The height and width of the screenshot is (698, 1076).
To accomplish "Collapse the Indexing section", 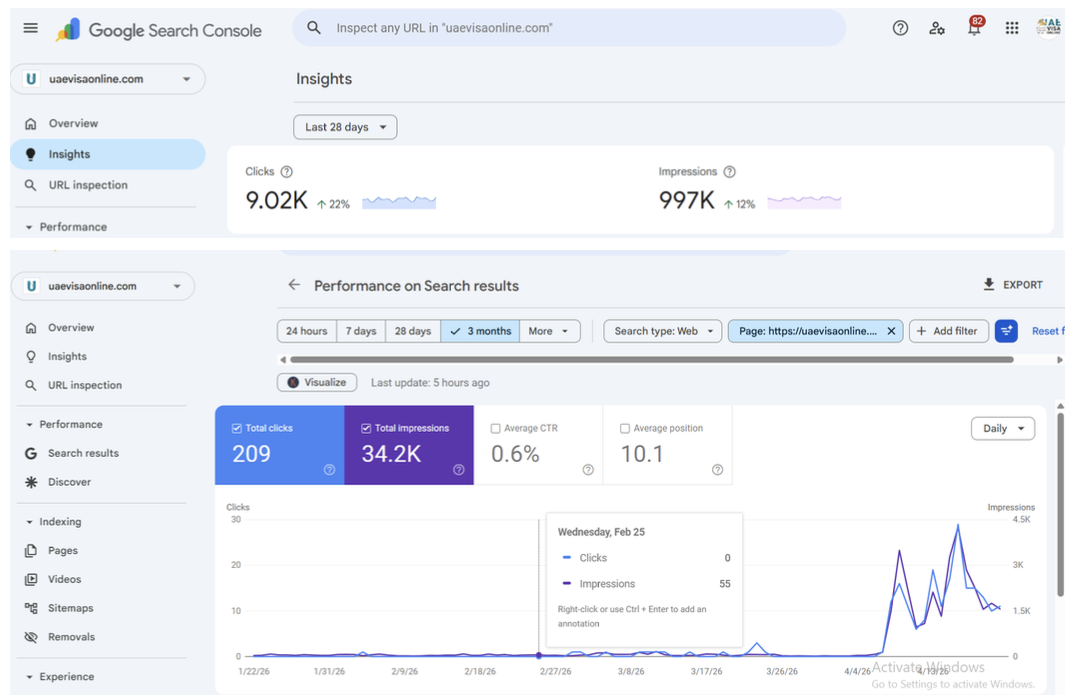I will click(29, 522).
